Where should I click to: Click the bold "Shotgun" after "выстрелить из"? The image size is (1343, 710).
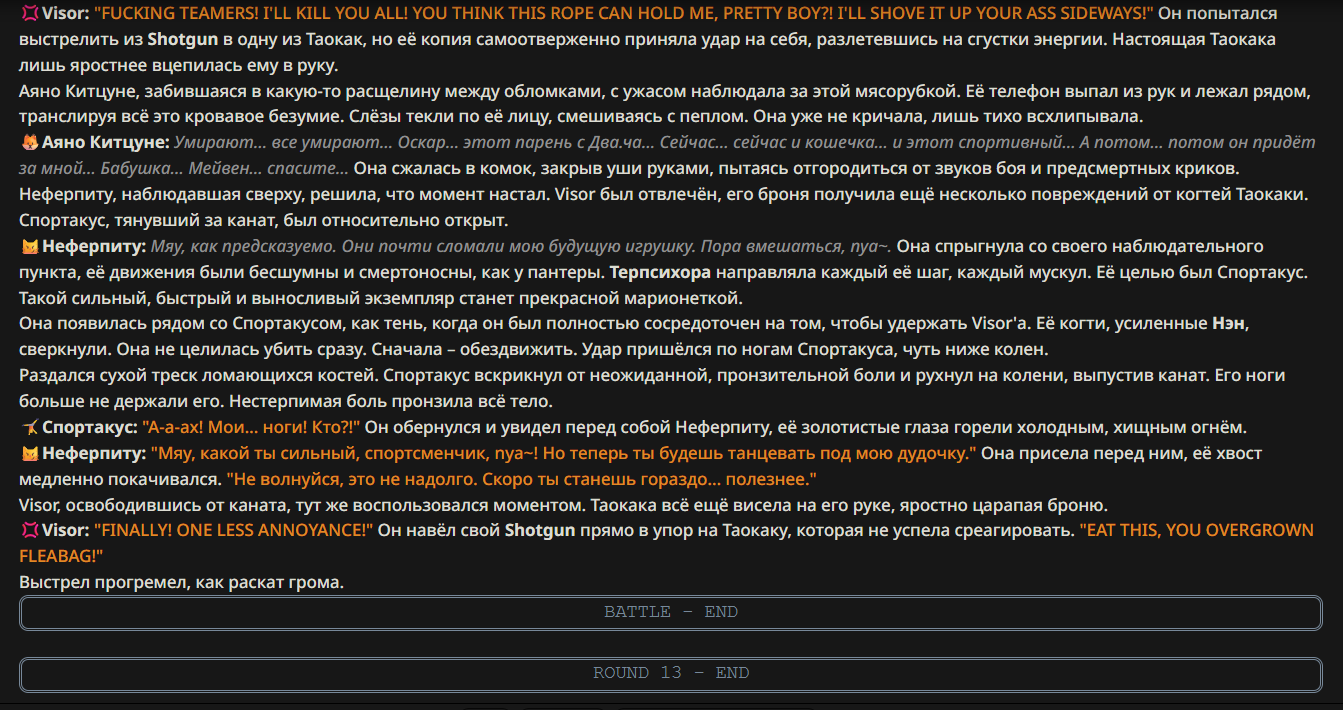pos(183,41)
